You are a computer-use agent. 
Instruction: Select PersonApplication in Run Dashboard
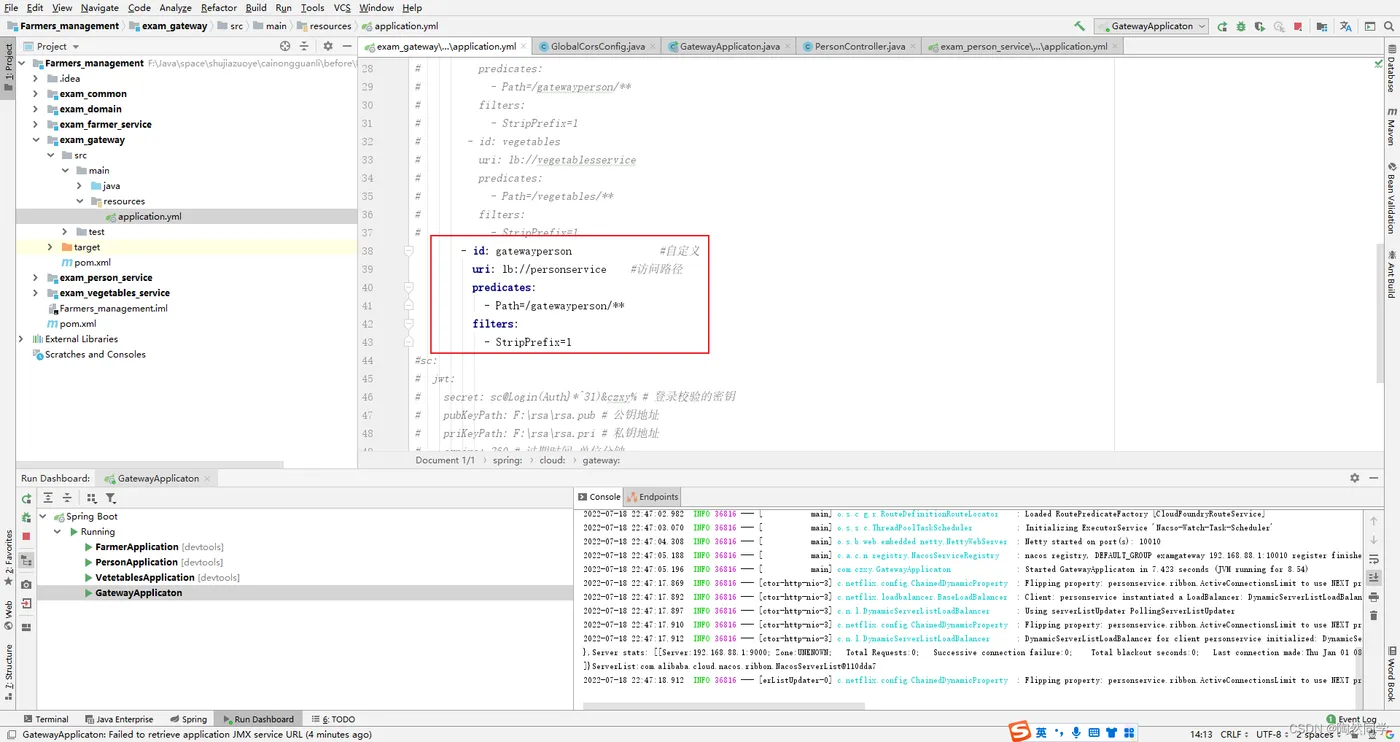click(136, 562)
